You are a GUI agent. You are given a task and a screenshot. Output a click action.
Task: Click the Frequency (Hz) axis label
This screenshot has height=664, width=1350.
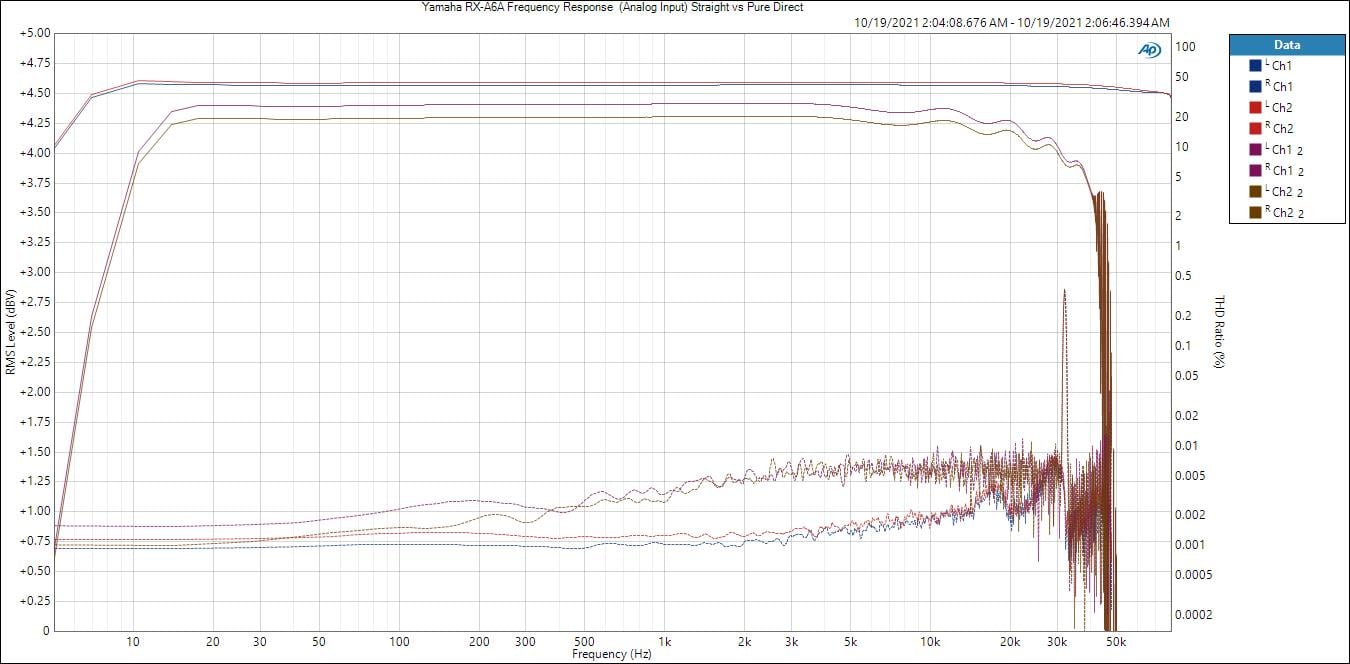(x=612, y=654)
